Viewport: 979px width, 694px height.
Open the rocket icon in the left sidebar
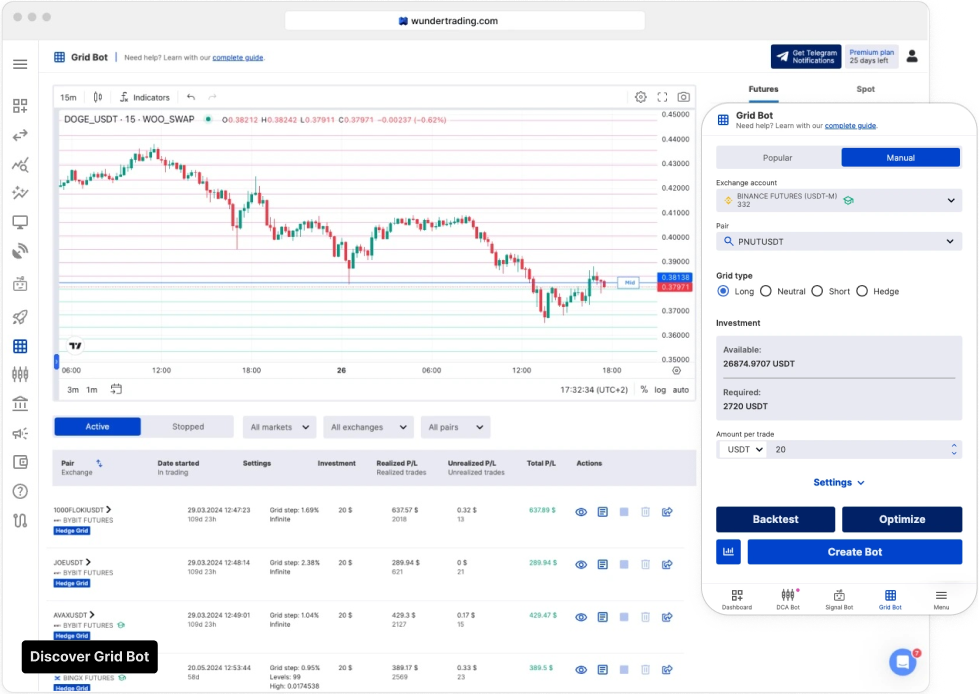point(20,316)
